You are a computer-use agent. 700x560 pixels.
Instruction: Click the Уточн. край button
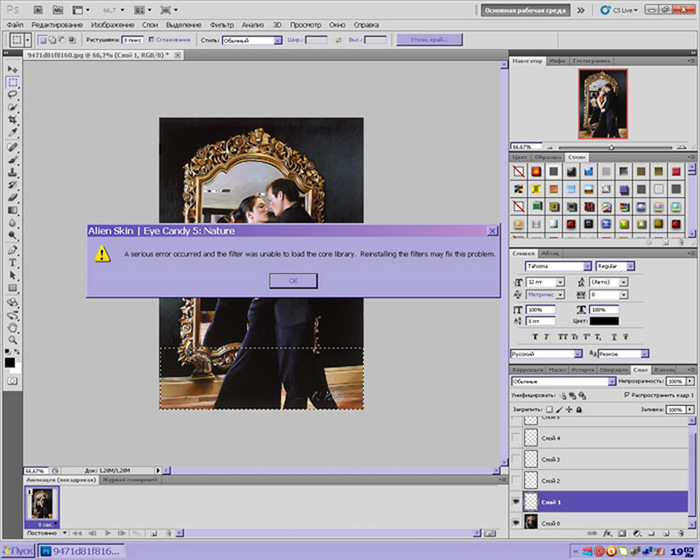point(429,40)
